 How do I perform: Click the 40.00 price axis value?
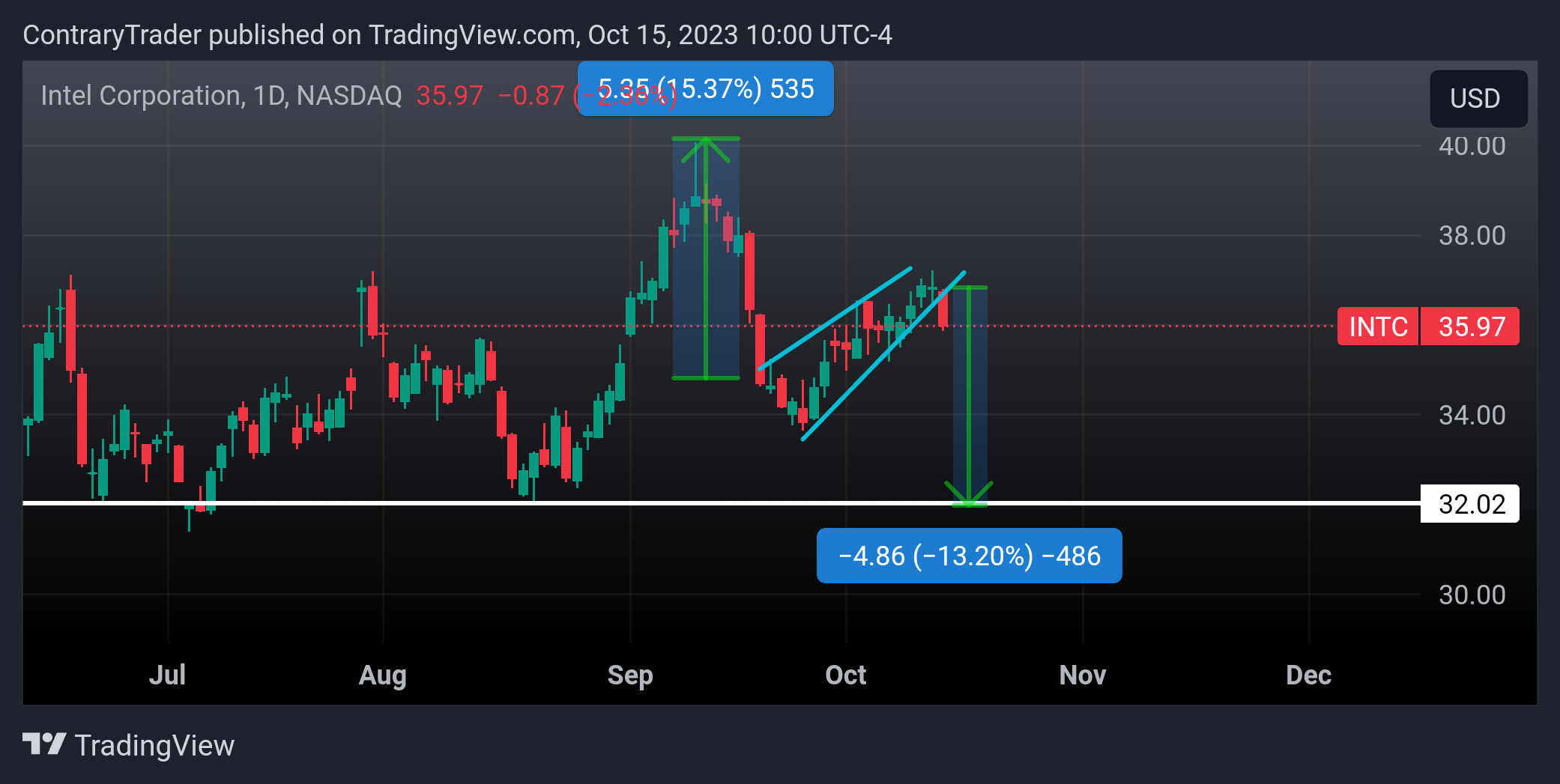1472,146
